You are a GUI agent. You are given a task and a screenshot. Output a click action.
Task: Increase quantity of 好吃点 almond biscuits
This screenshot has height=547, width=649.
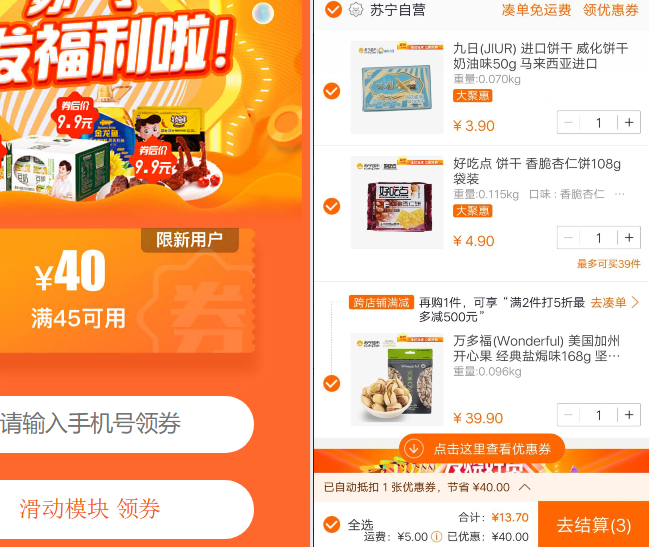[629, 238]
